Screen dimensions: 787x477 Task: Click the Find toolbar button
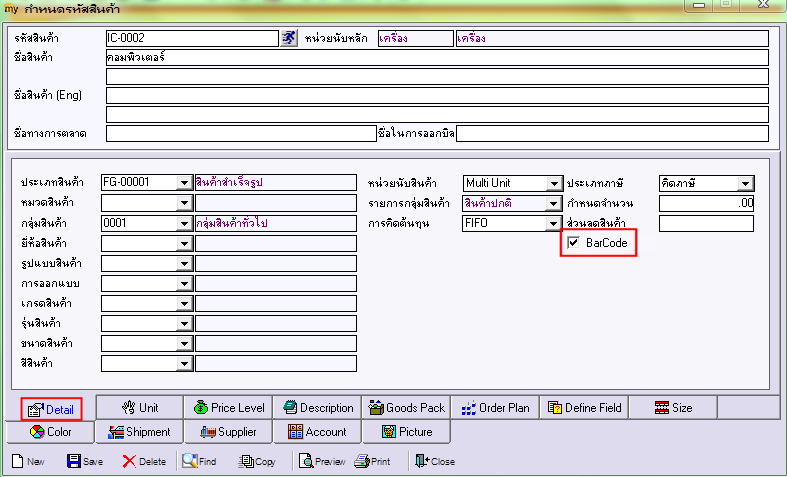coord(198,462)
